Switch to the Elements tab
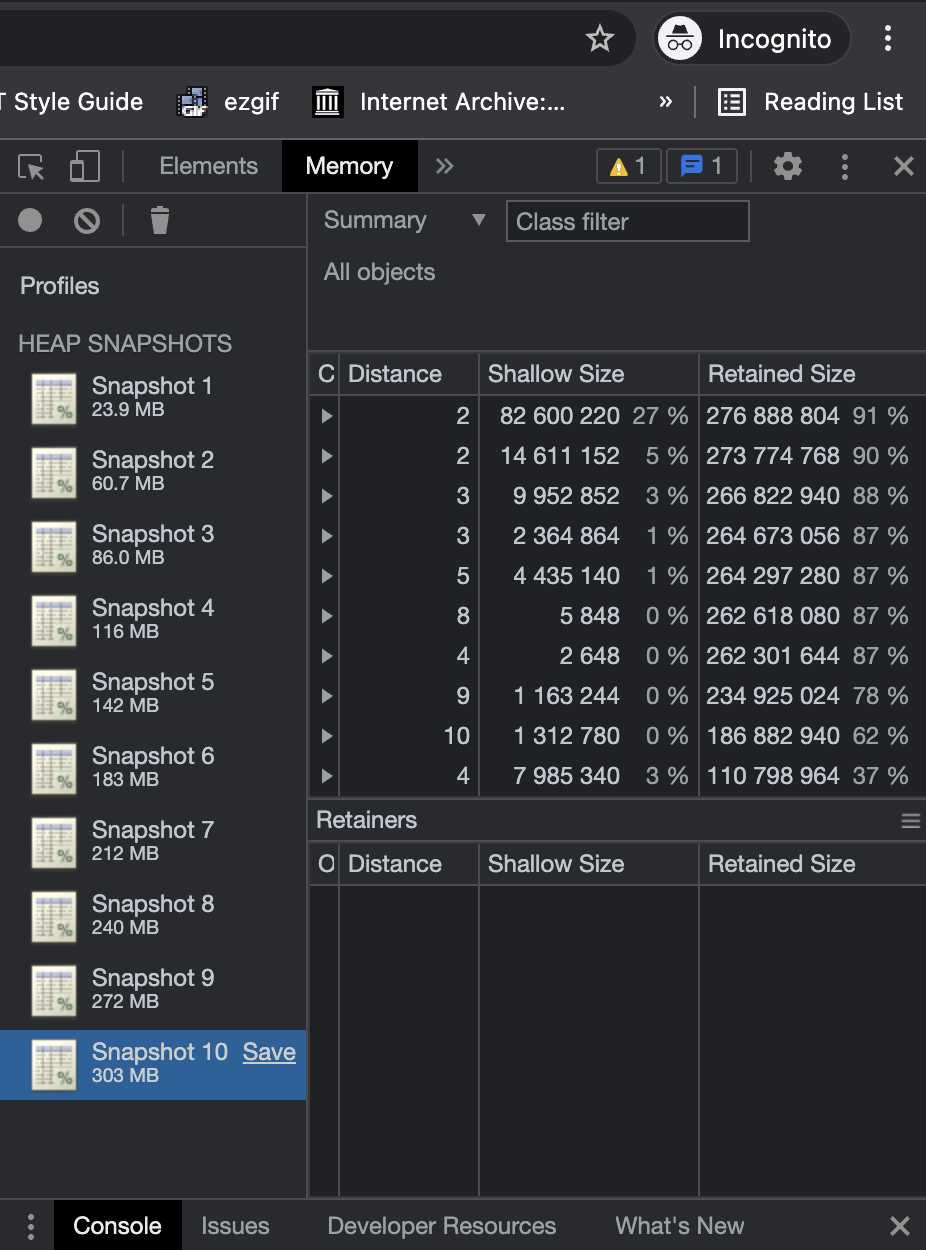The width and height of the screenshot is (926, 1250). [208, 166]
